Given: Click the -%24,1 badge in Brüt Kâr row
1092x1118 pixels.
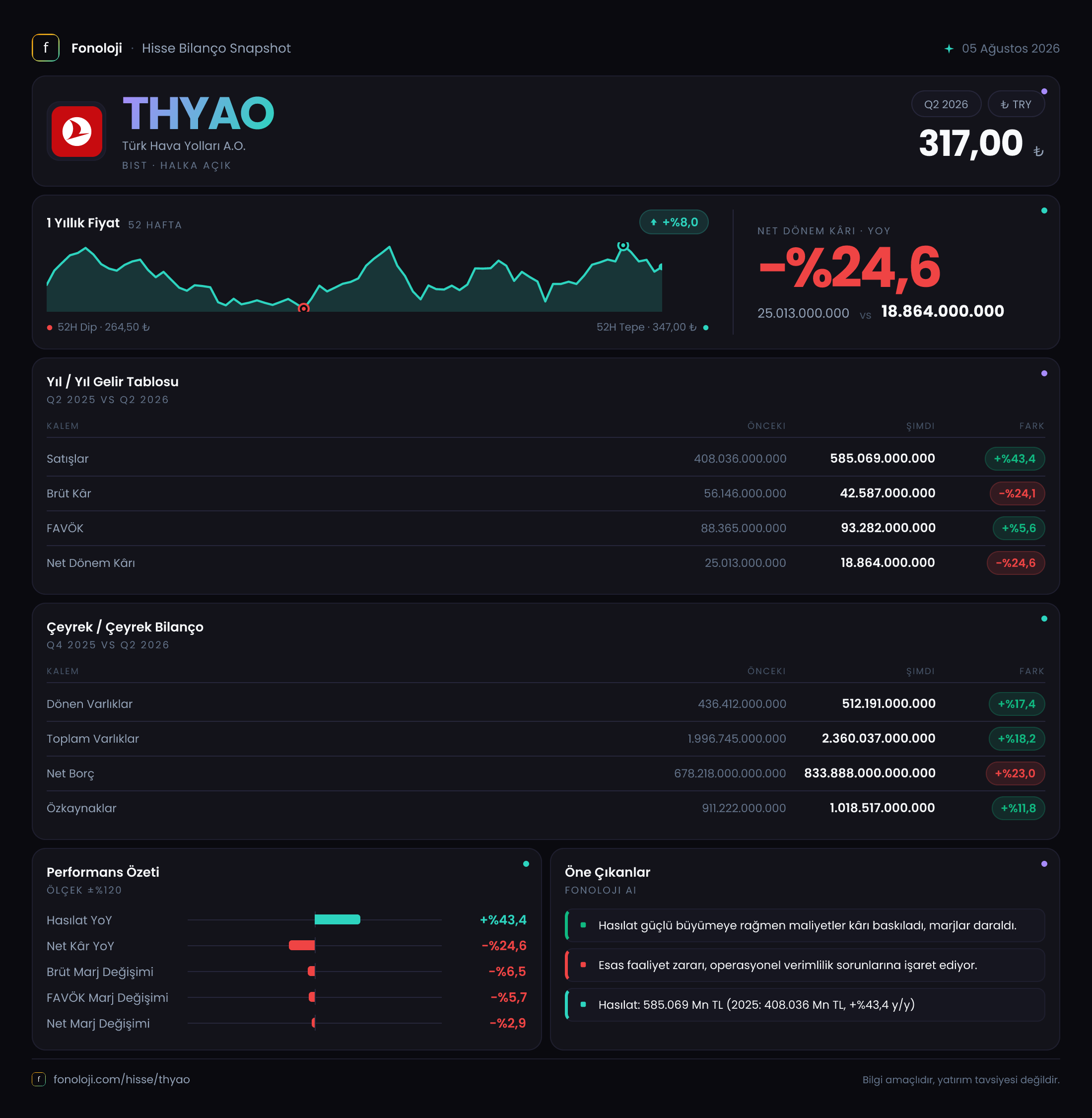Looking at the screenshot, I should tap(1017, 493).
